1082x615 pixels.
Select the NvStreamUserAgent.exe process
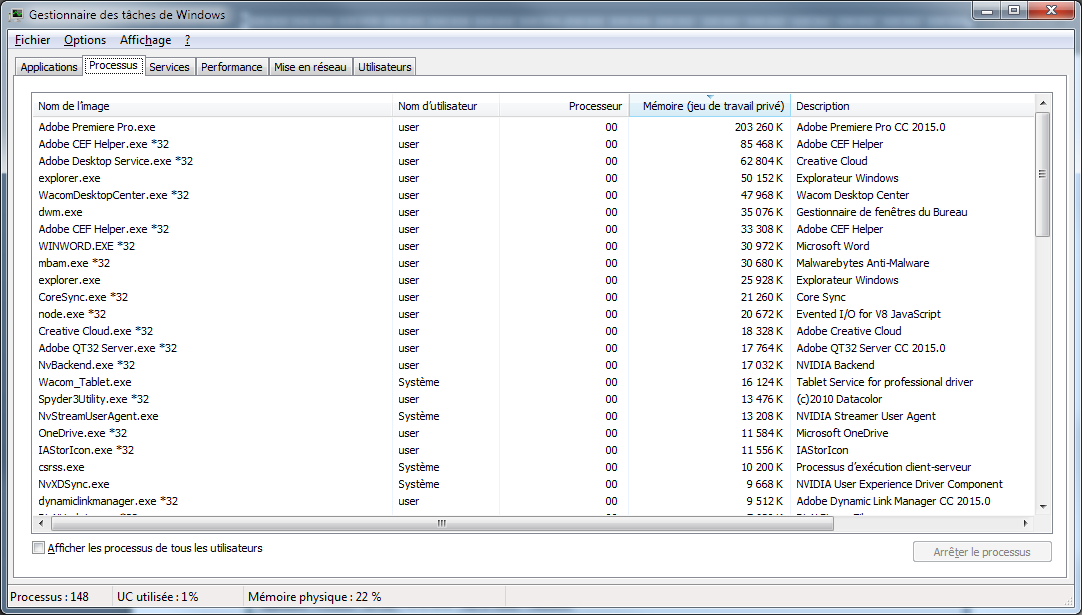[x=533, y=416]
